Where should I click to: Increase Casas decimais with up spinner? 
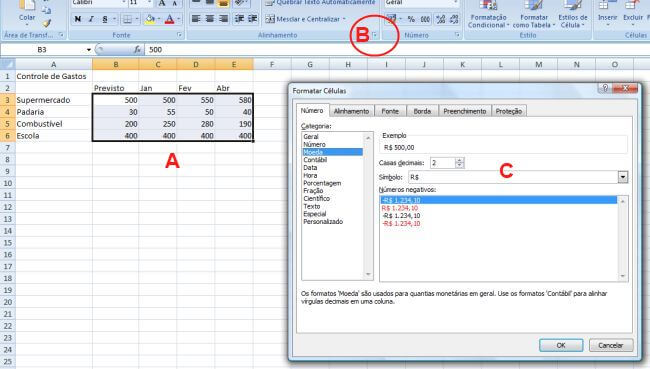459,160
